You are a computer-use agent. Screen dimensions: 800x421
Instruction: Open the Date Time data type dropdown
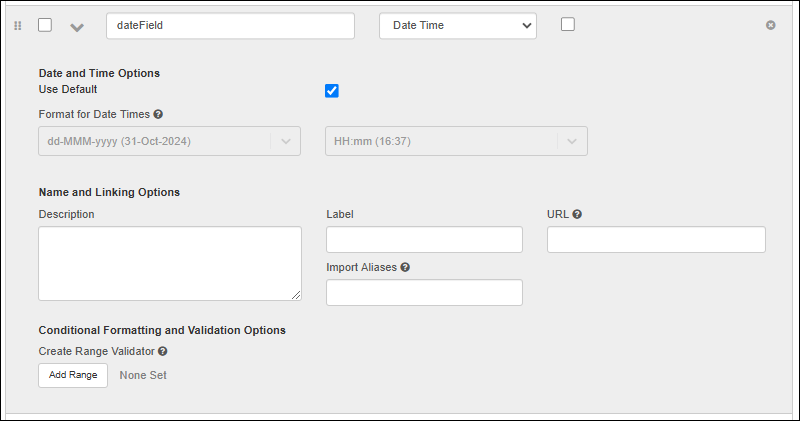click(457, 26)
